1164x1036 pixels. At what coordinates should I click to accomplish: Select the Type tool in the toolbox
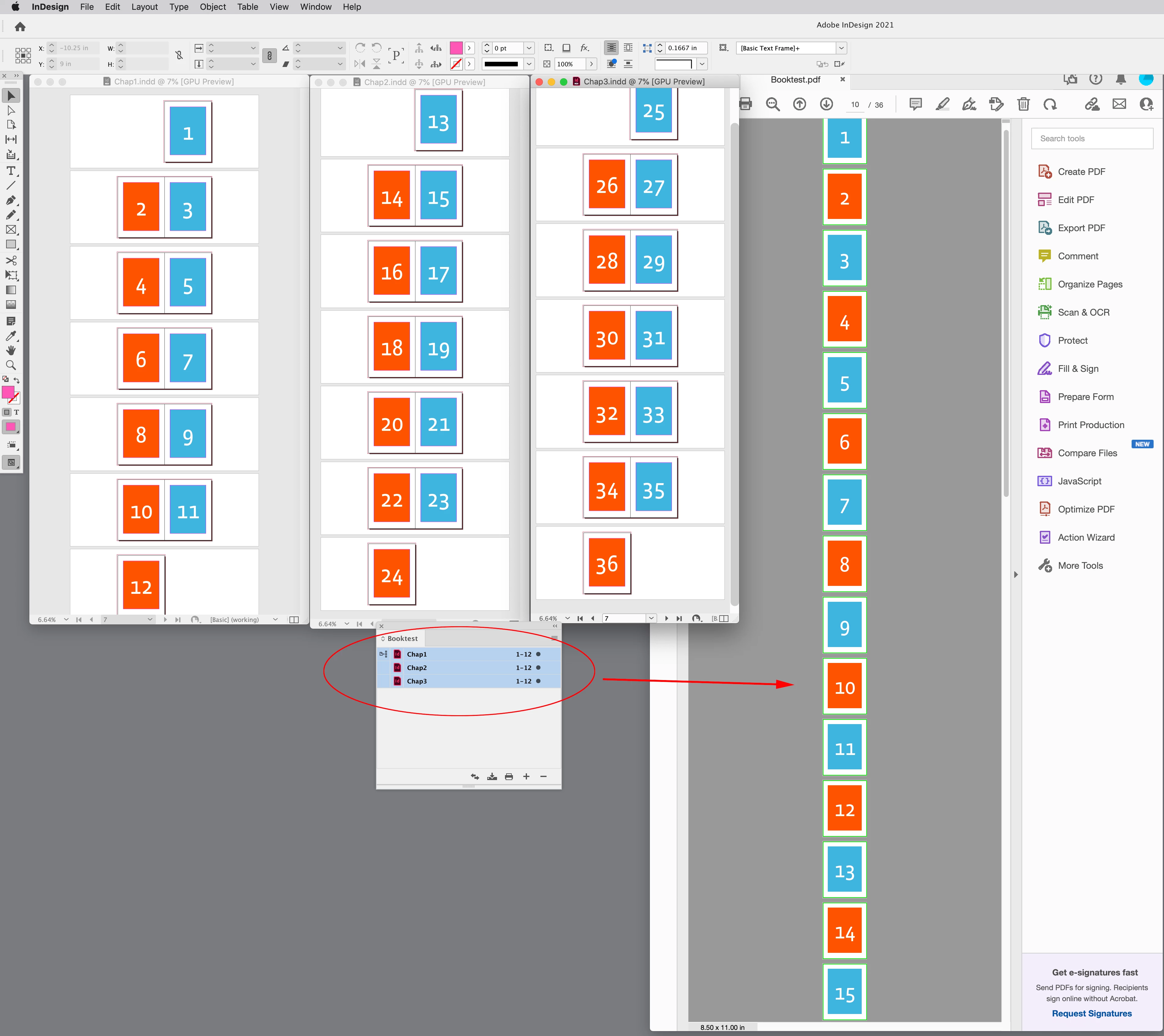tap(11, 170)
